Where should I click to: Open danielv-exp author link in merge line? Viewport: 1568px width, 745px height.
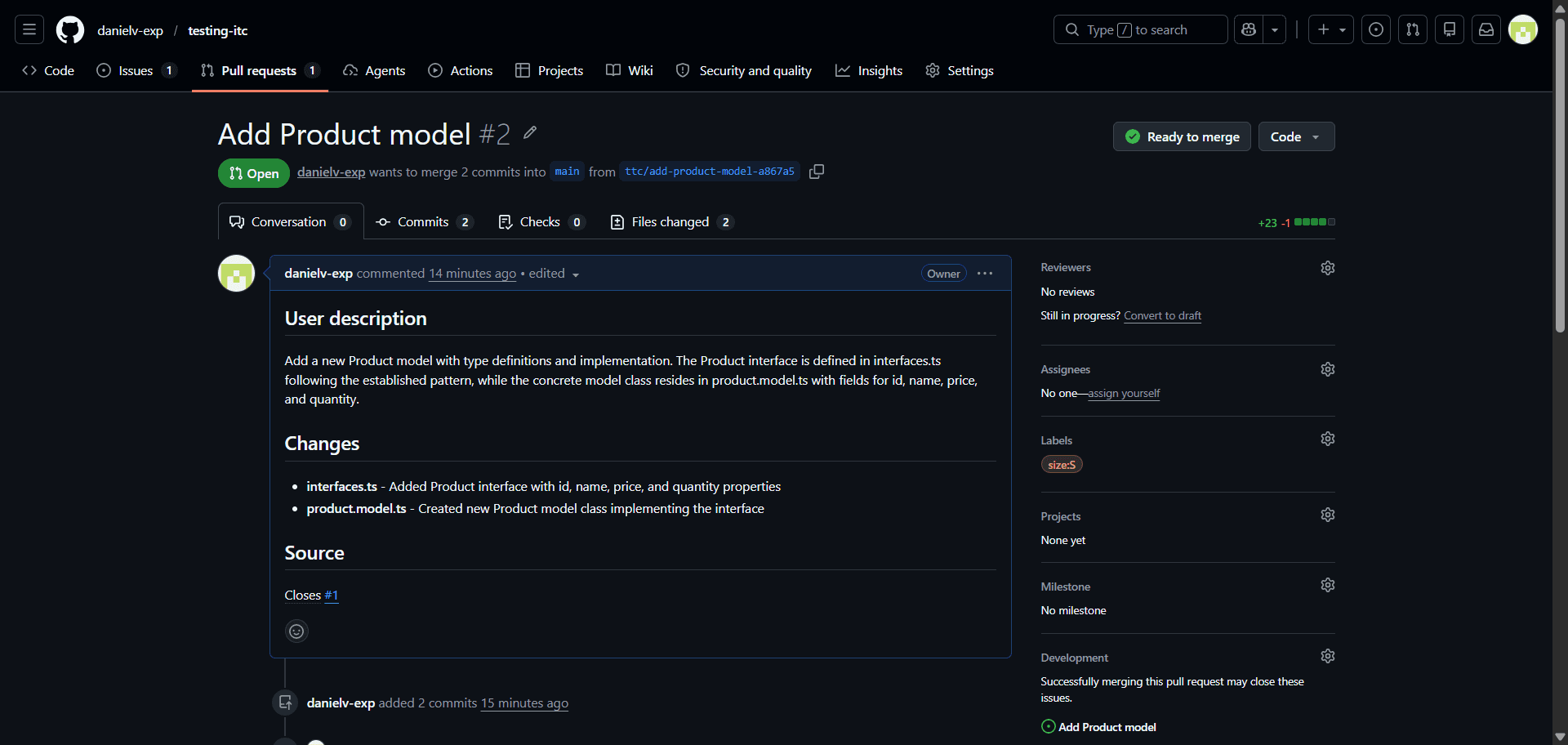click(331, 172)
